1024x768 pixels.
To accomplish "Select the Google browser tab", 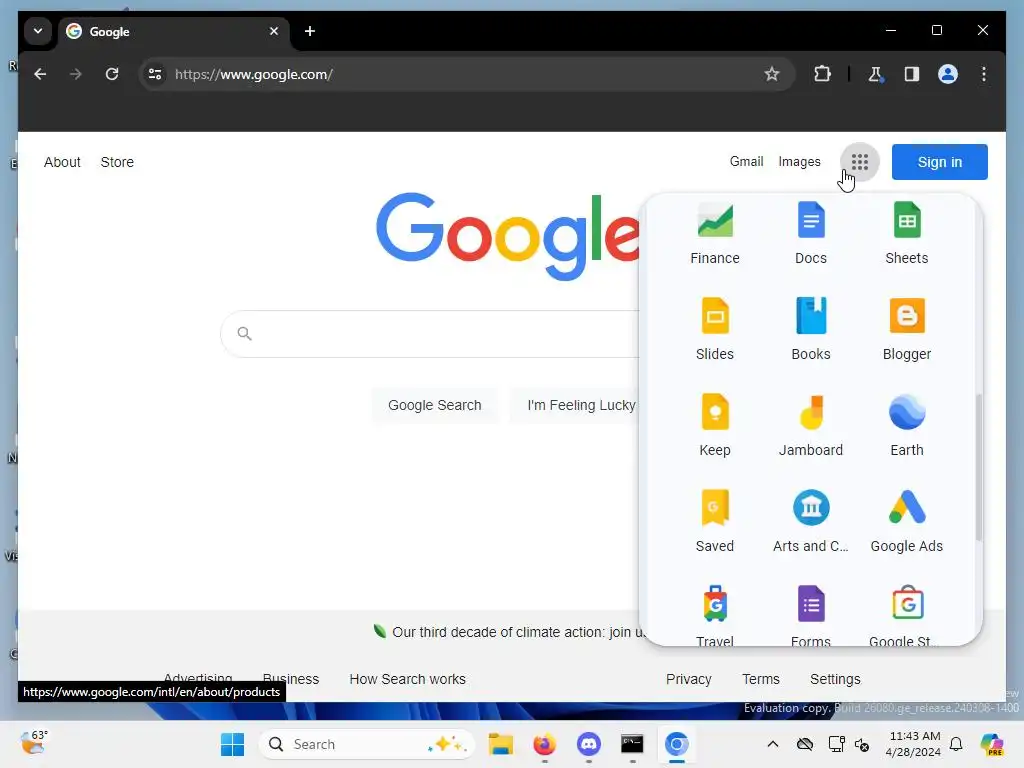I will (174, 31).
